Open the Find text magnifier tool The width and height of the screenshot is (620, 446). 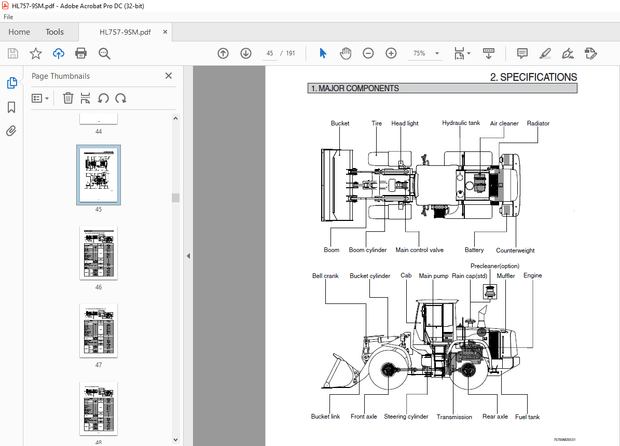104,53
